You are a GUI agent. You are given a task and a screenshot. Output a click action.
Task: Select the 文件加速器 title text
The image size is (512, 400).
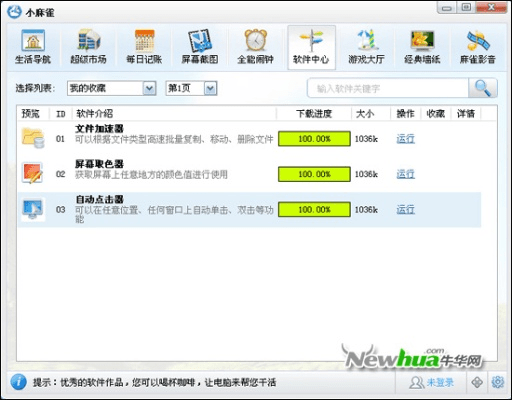(x=99, y=129)
